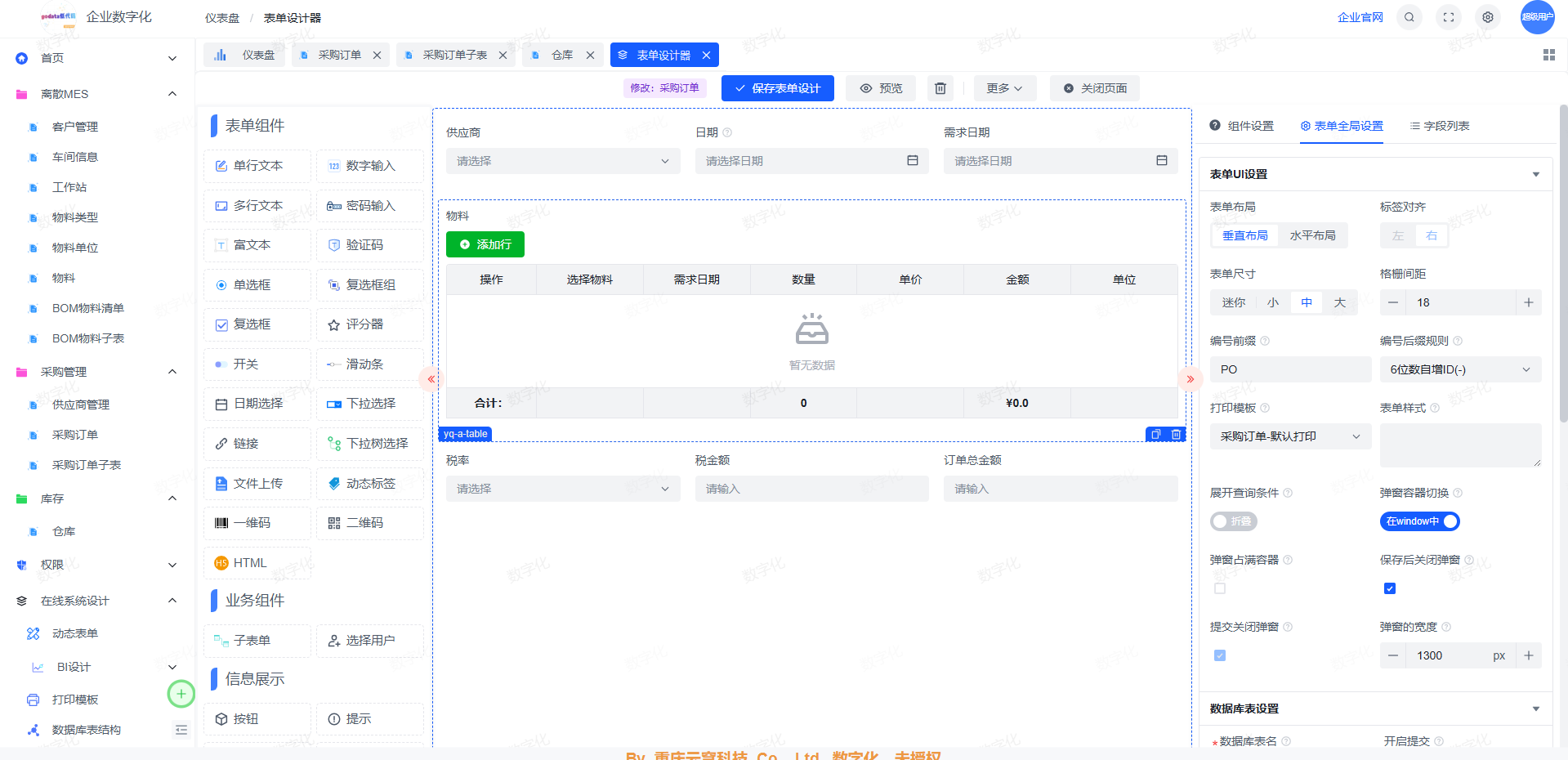Copy the yq-a-table component using copy icon

coord(1155,435)
